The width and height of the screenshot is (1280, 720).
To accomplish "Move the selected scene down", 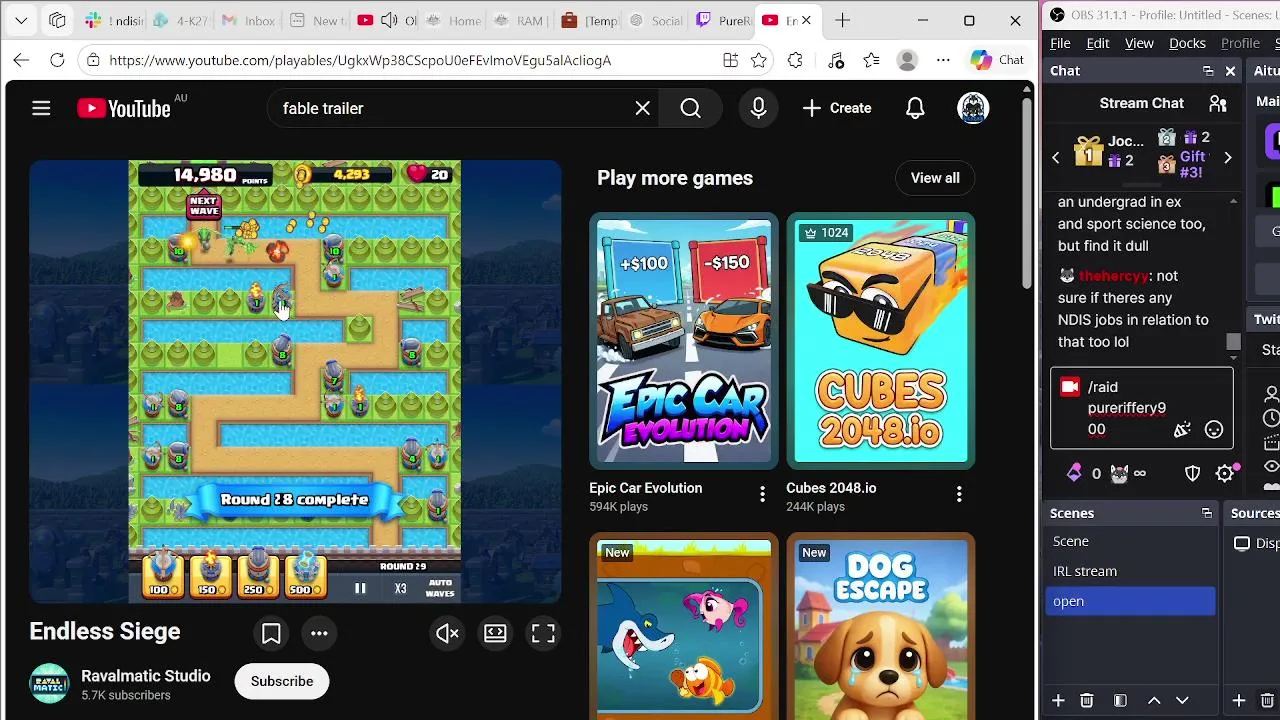I will (1182, 701).
